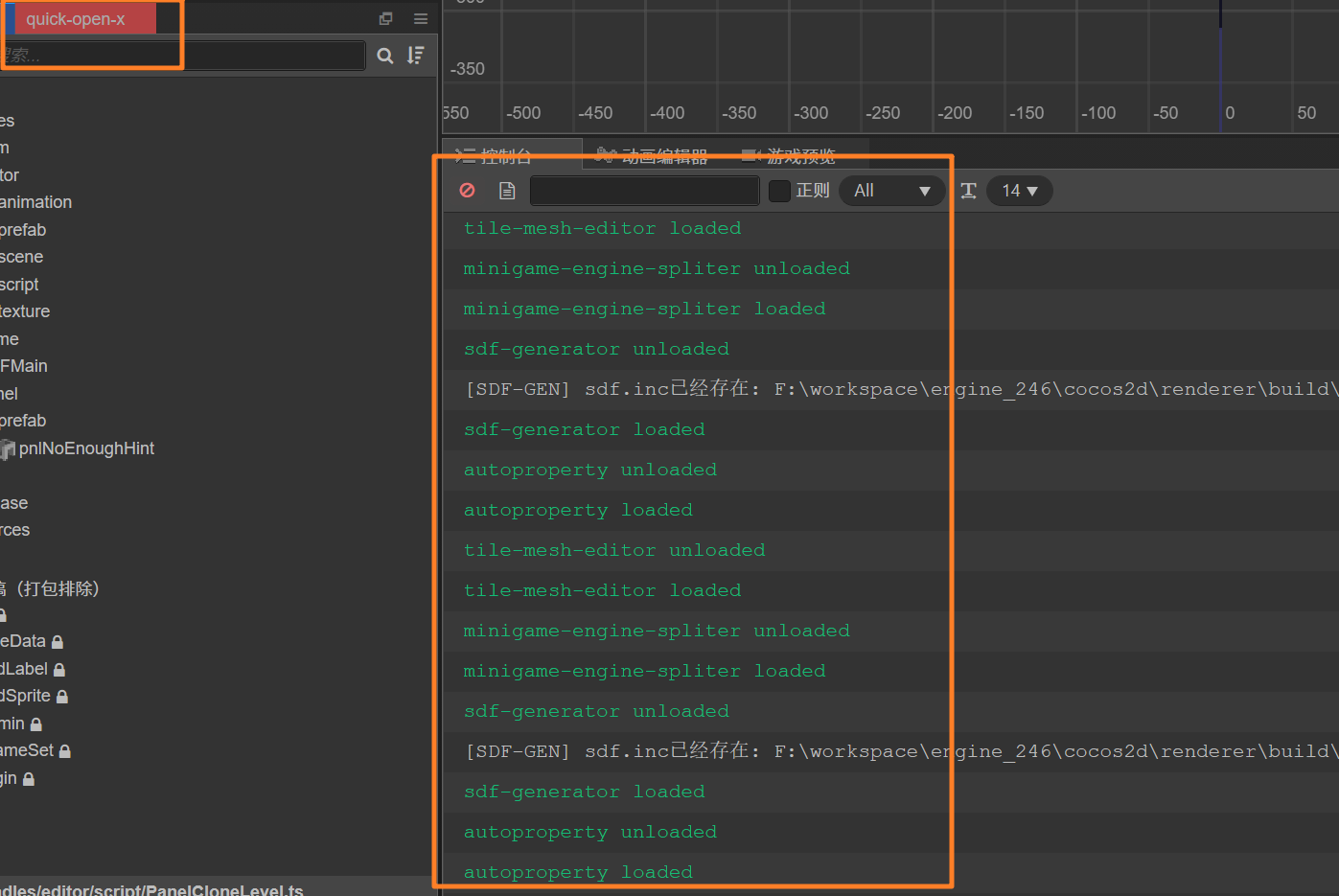Toggle the asset sort order icon
The height and width of the screenshot is (896, 1339).
click(415, 56)
